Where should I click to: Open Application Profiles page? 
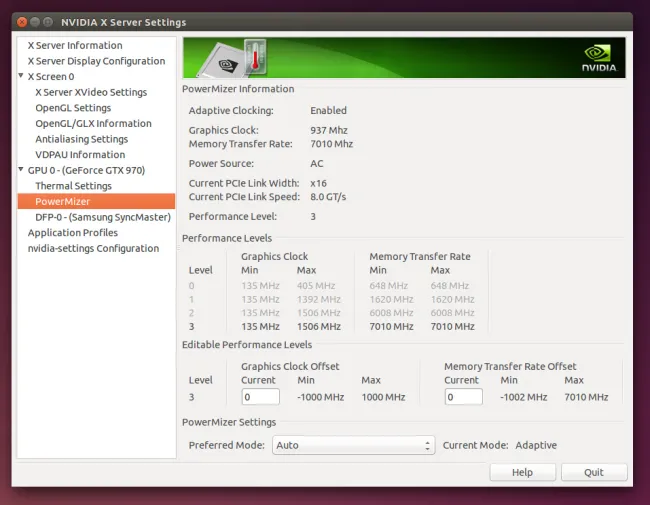click(x=73, y=233)
